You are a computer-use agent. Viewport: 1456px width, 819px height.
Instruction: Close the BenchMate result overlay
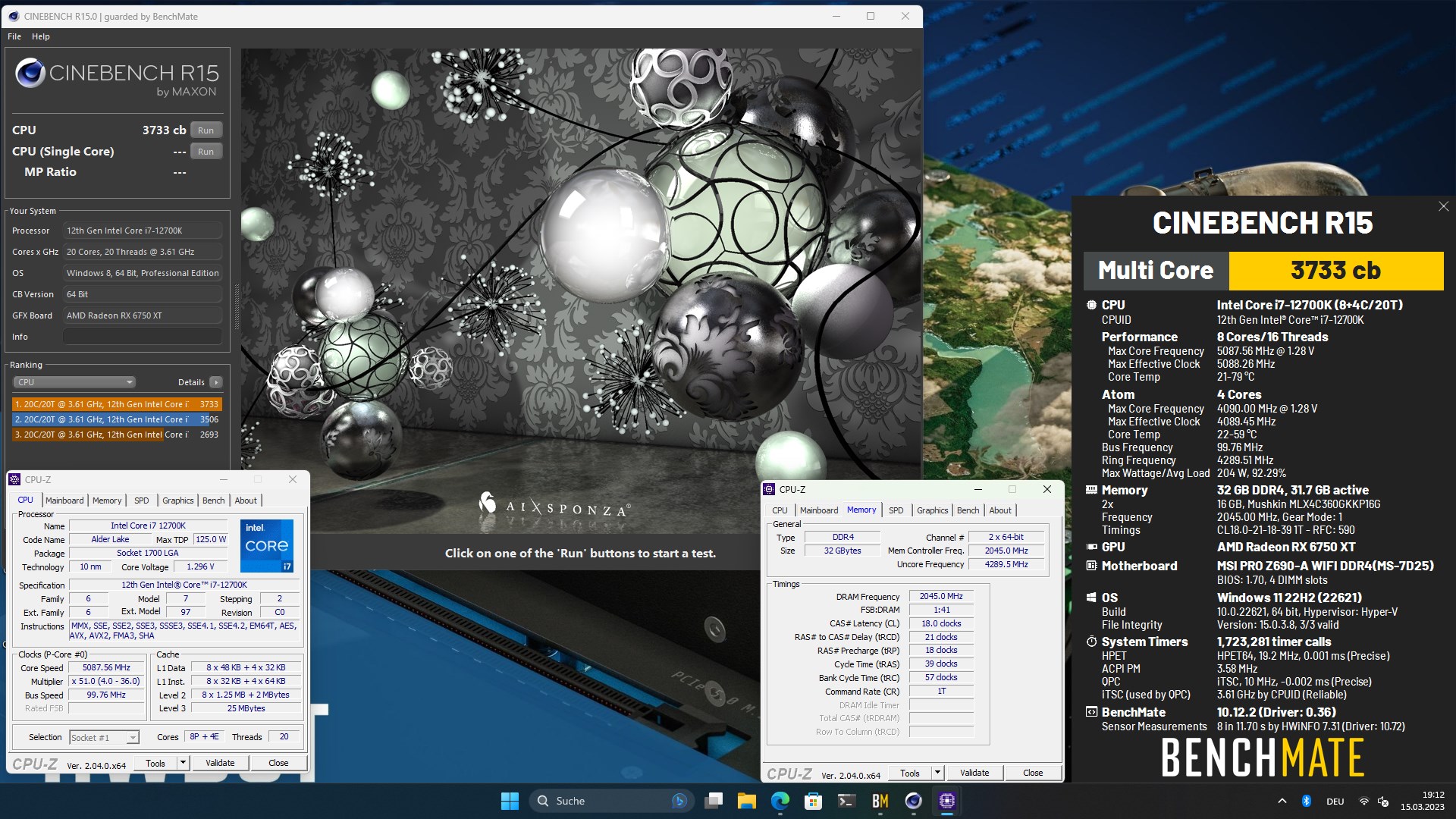[x=1443, y=206]
